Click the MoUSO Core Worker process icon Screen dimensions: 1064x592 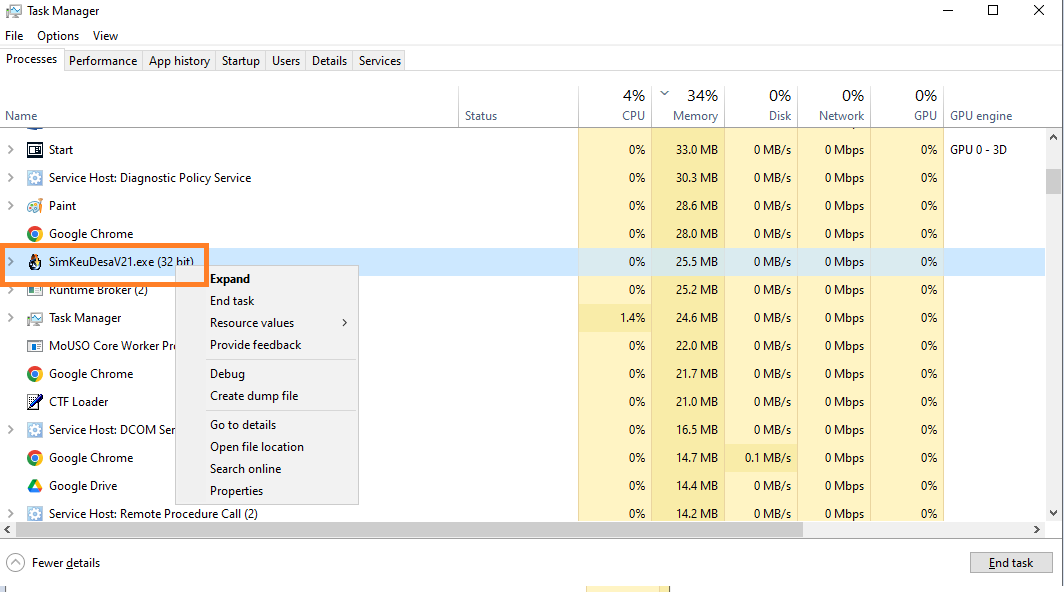click(x=34, y=346)
